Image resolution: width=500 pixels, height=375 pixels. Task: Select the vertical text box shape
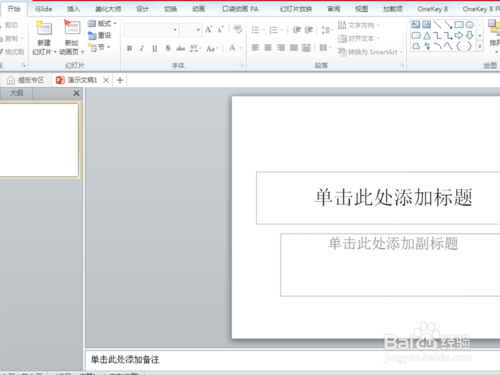(x=426, y=24)
